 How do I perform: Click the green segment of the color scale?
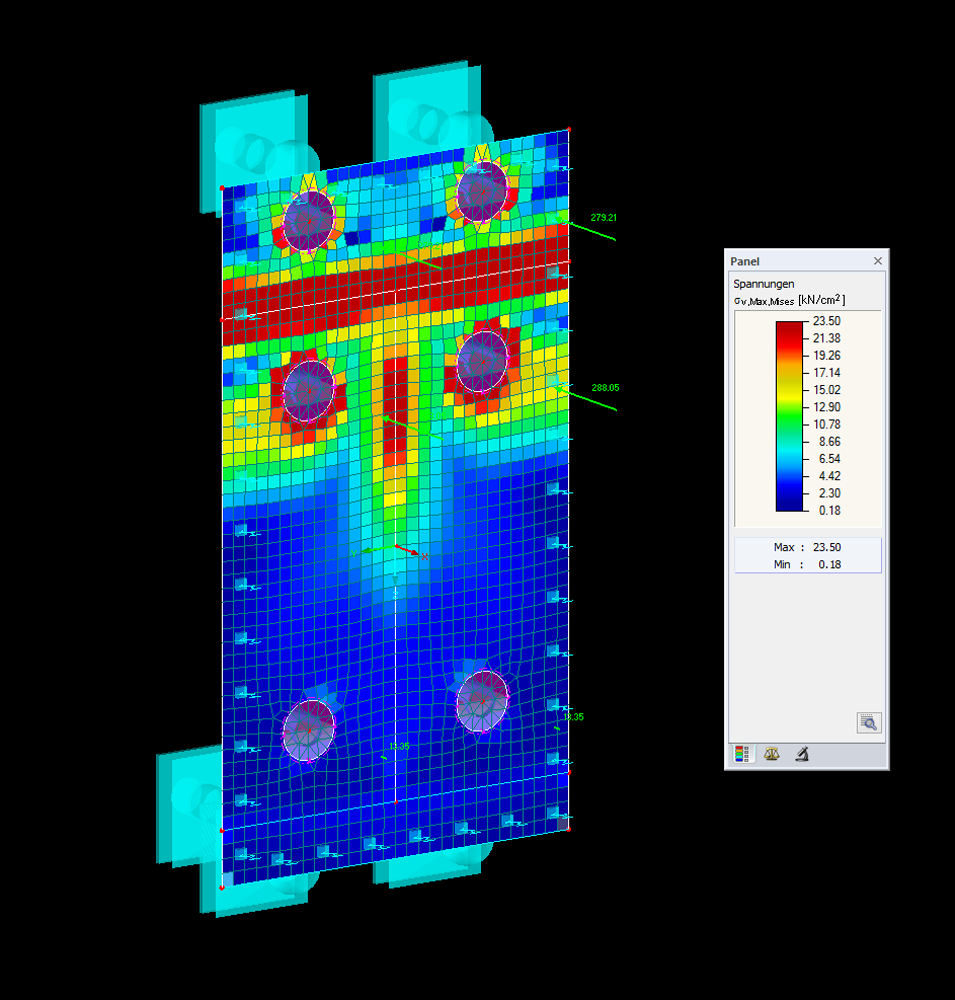point(789,415)
